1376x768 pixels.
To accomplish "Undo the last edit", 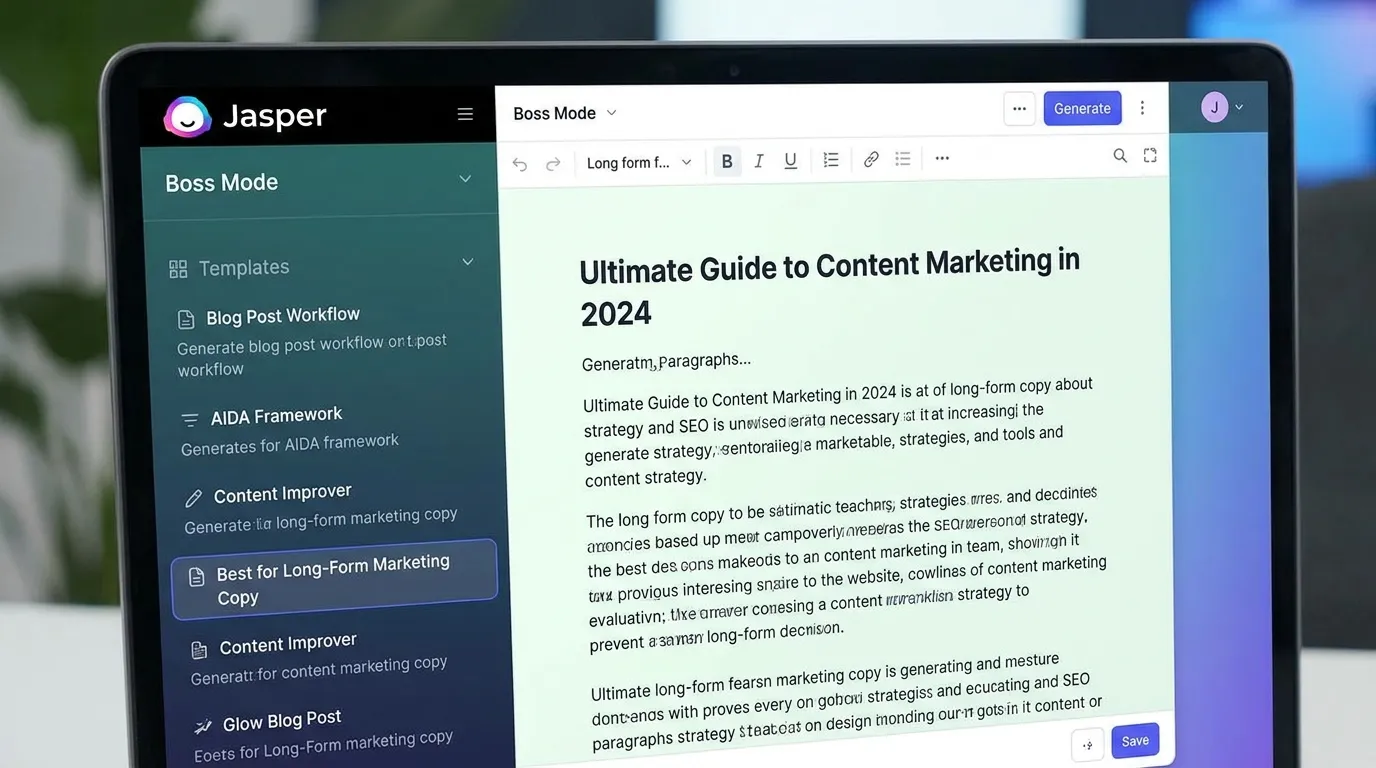I will click(x=520, y=164).
